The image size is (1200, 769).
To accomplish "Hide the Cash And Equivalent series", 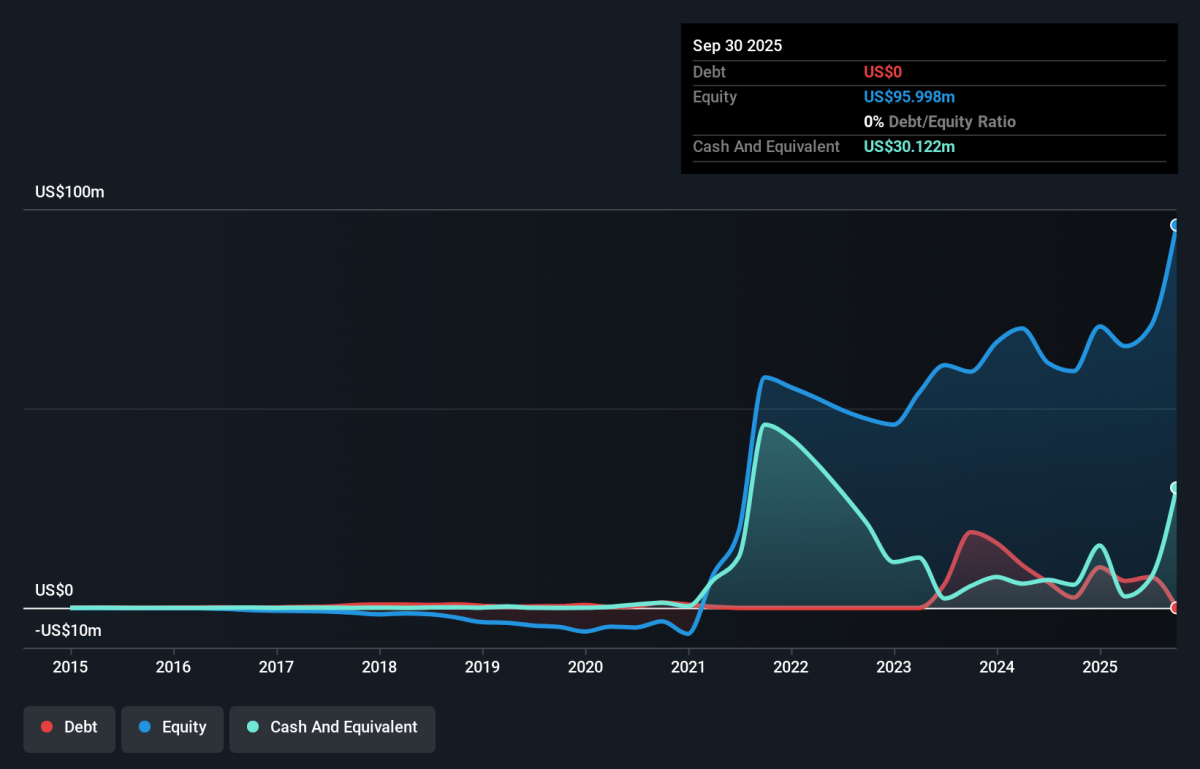I will 332,727.
